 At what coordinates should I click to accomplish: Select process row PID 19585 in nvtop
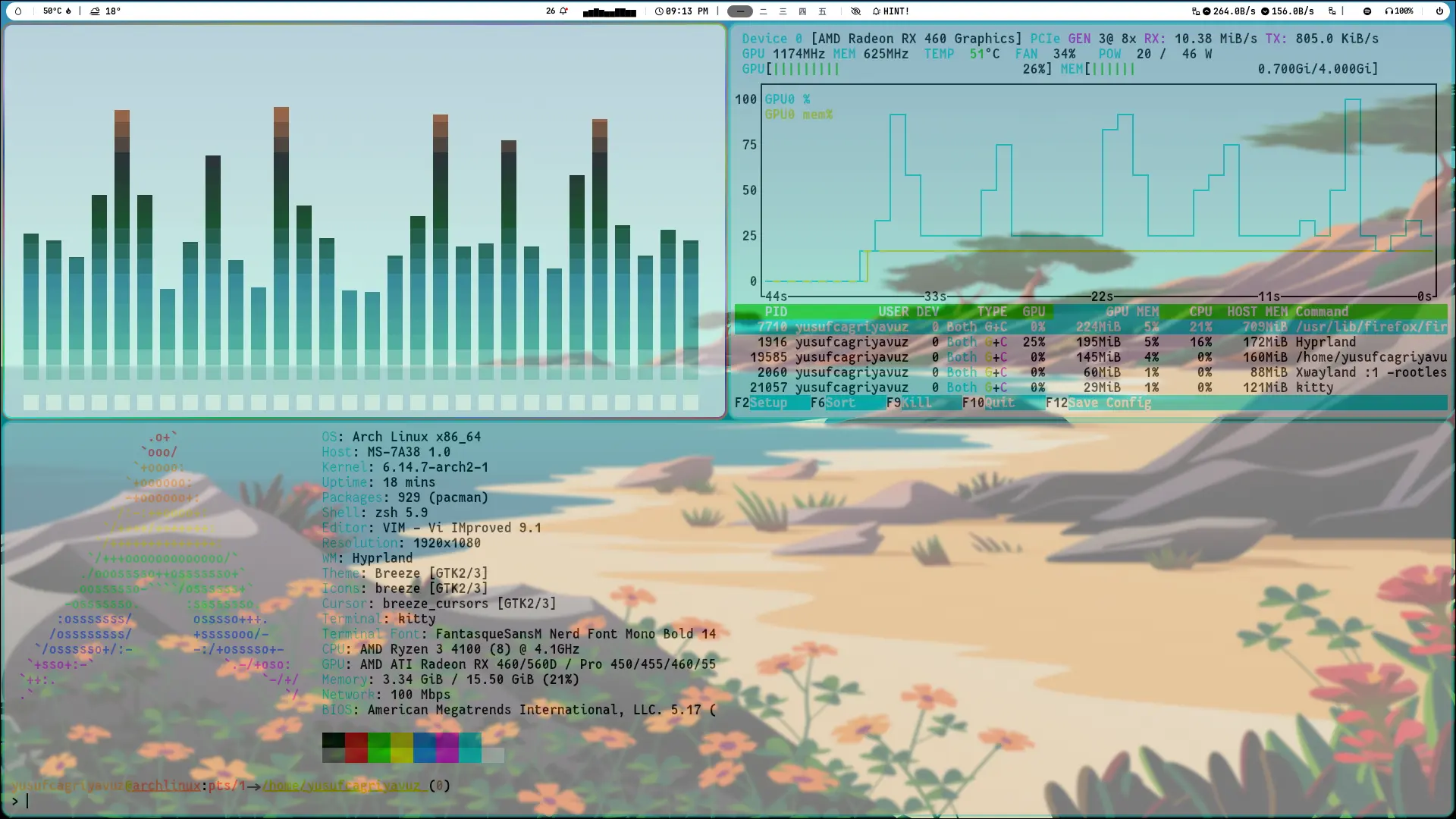click(x=1090, y=357)
